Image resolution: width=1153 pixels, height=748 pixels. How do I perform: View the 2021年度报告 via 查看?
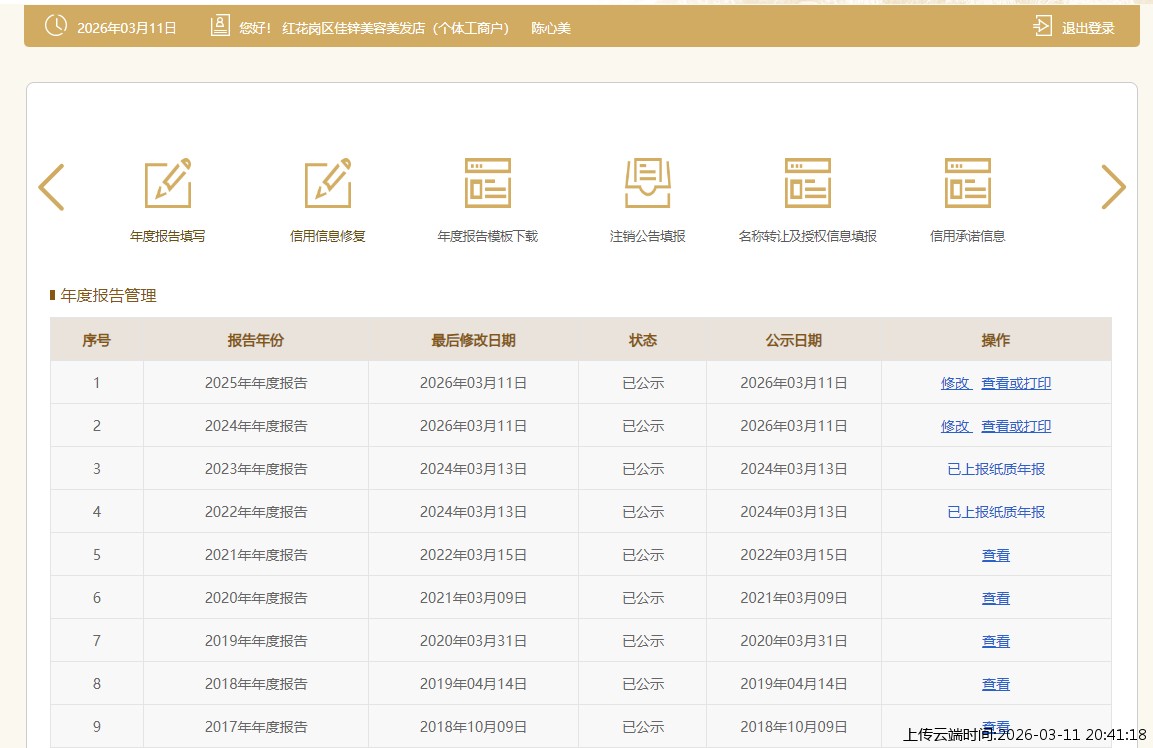click(x=996, y=555)
